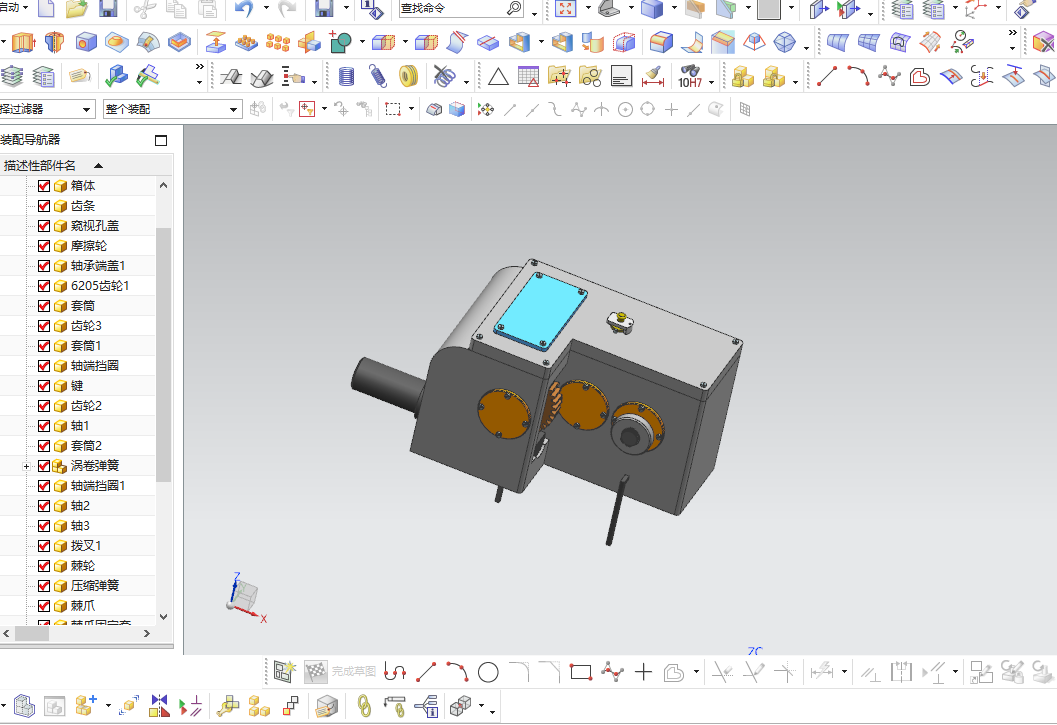Toggle visibility checkbox for 窥视孔盖
This screenshot has height=725, width=1057.
click(44, 226)
